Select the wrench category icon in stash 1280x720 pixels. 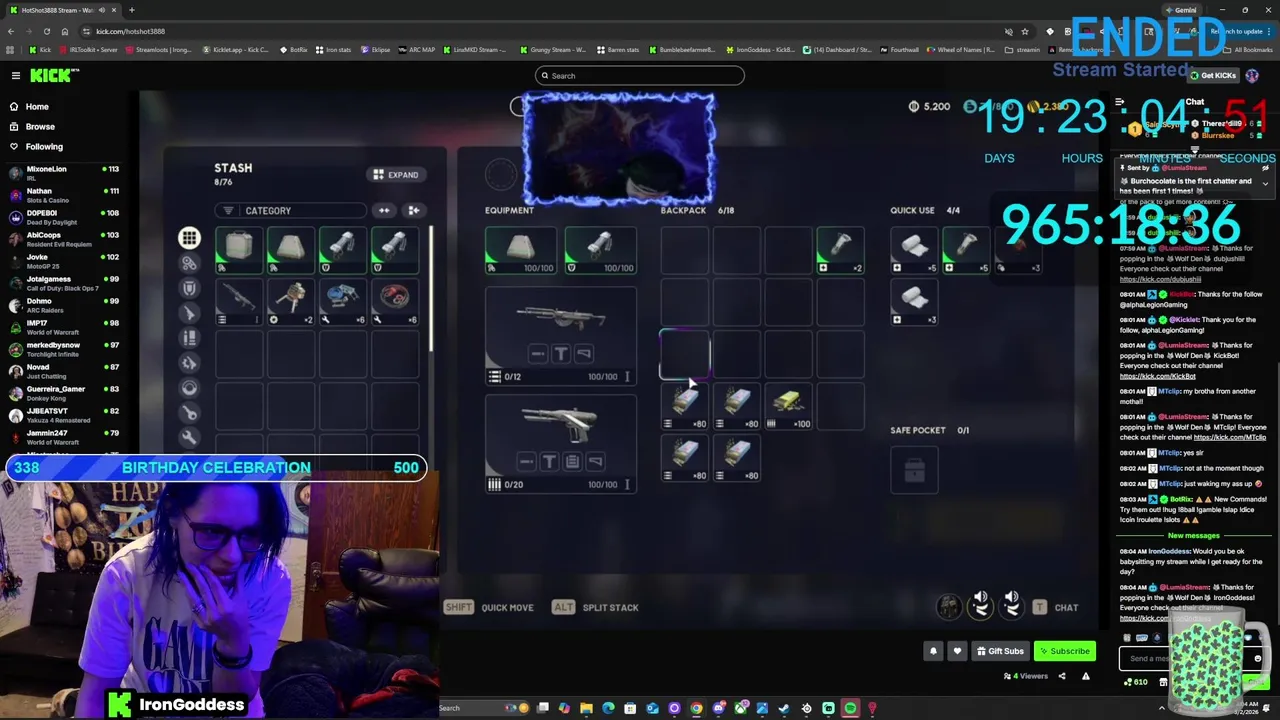[x=189, y=437]
